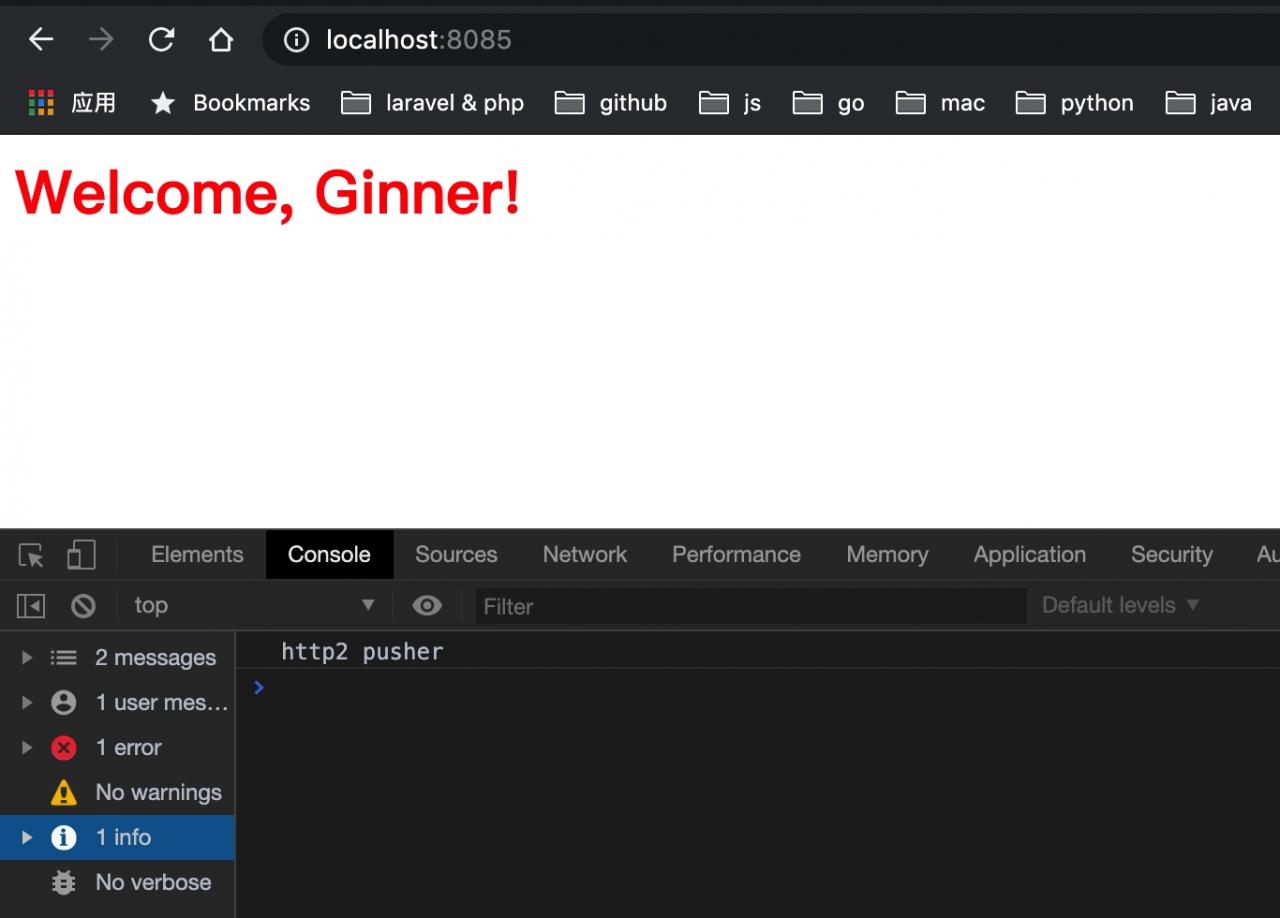Go back to the previous page
Image resolution: width=1280 pixels, height=918 pixels.
pos(41,40)
